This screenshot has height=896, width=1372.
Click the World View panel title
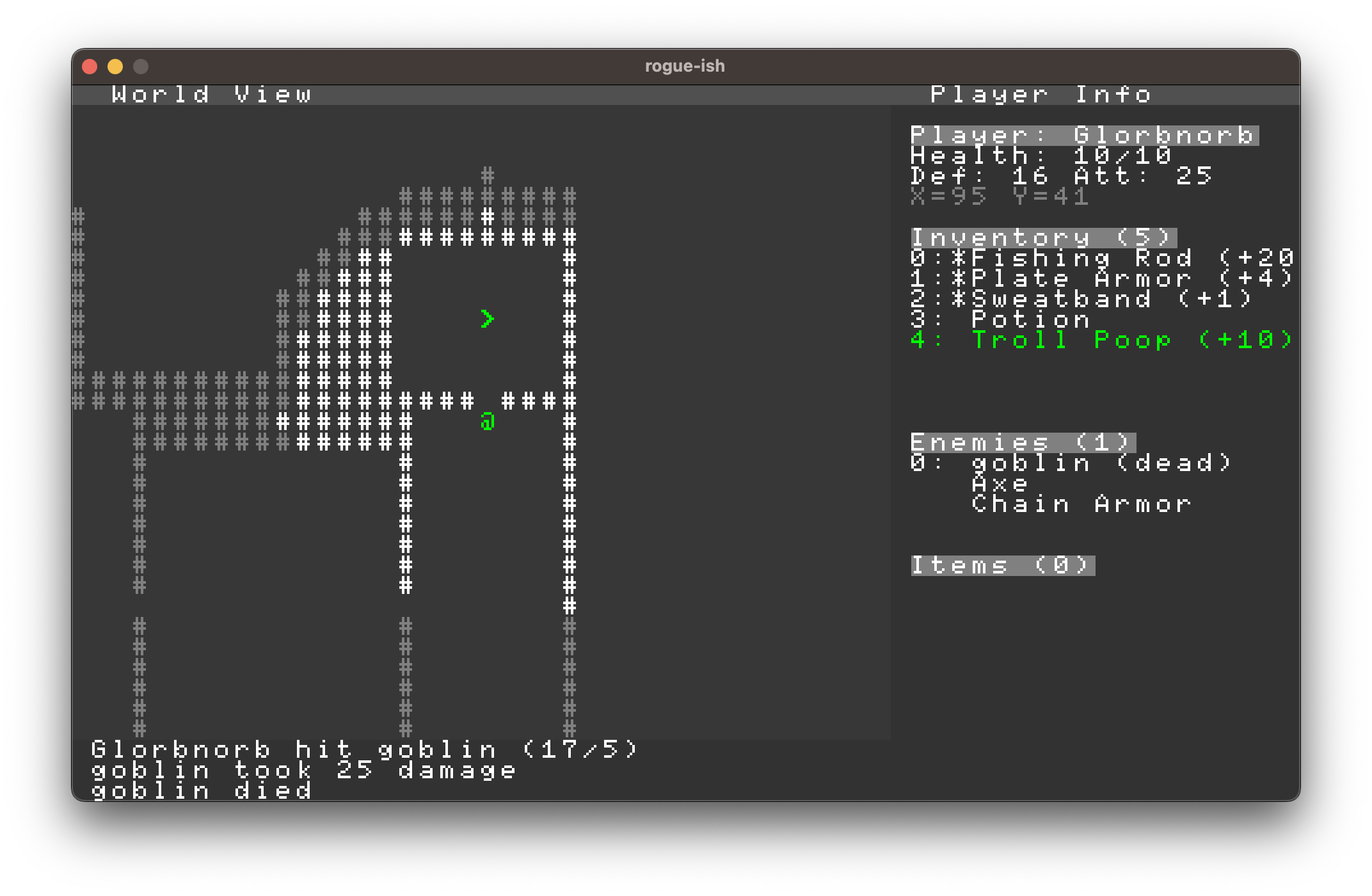point(212,95)
